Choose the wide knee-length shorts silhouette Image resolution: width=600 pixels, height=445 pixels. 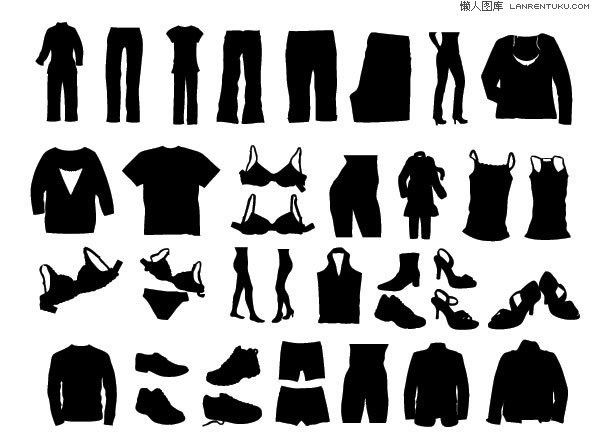(x=311, y=76)
